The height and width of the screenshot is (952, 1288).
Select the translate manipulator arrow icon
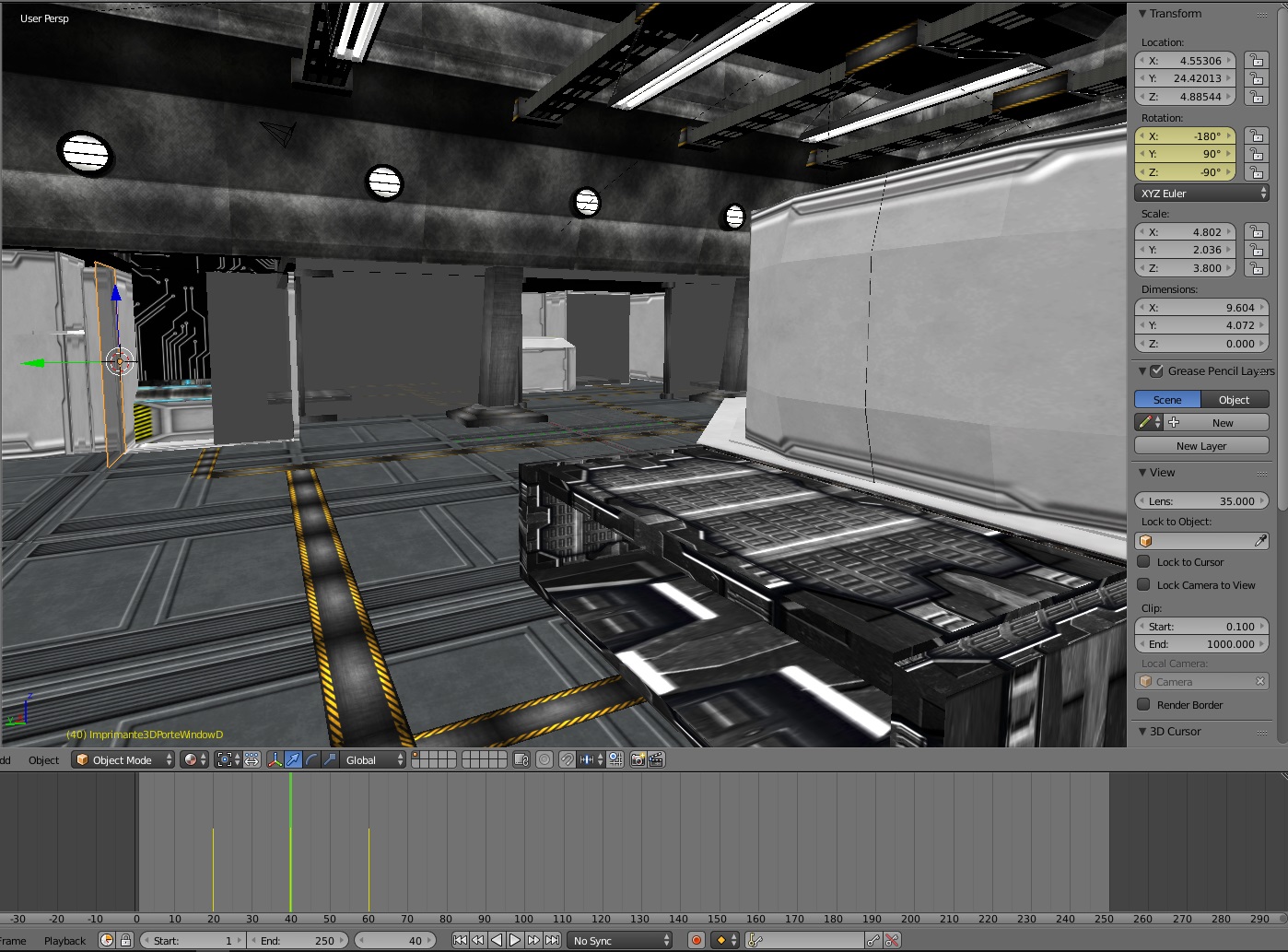(293, 759)
